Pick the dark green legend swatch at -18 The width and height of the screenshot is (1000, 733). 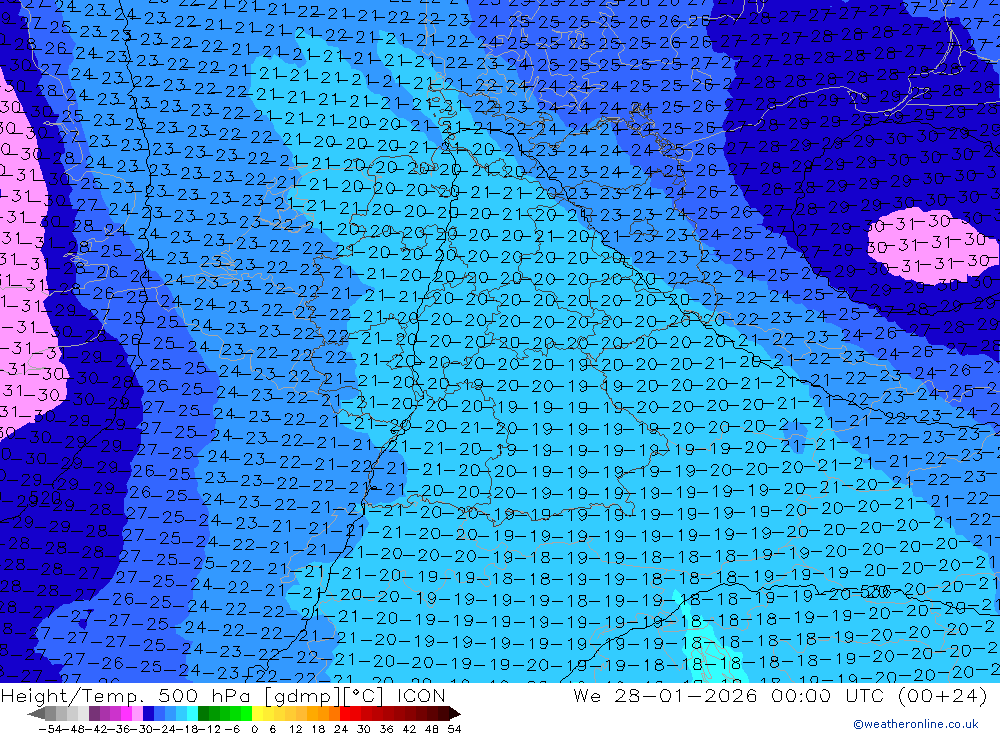203,713
